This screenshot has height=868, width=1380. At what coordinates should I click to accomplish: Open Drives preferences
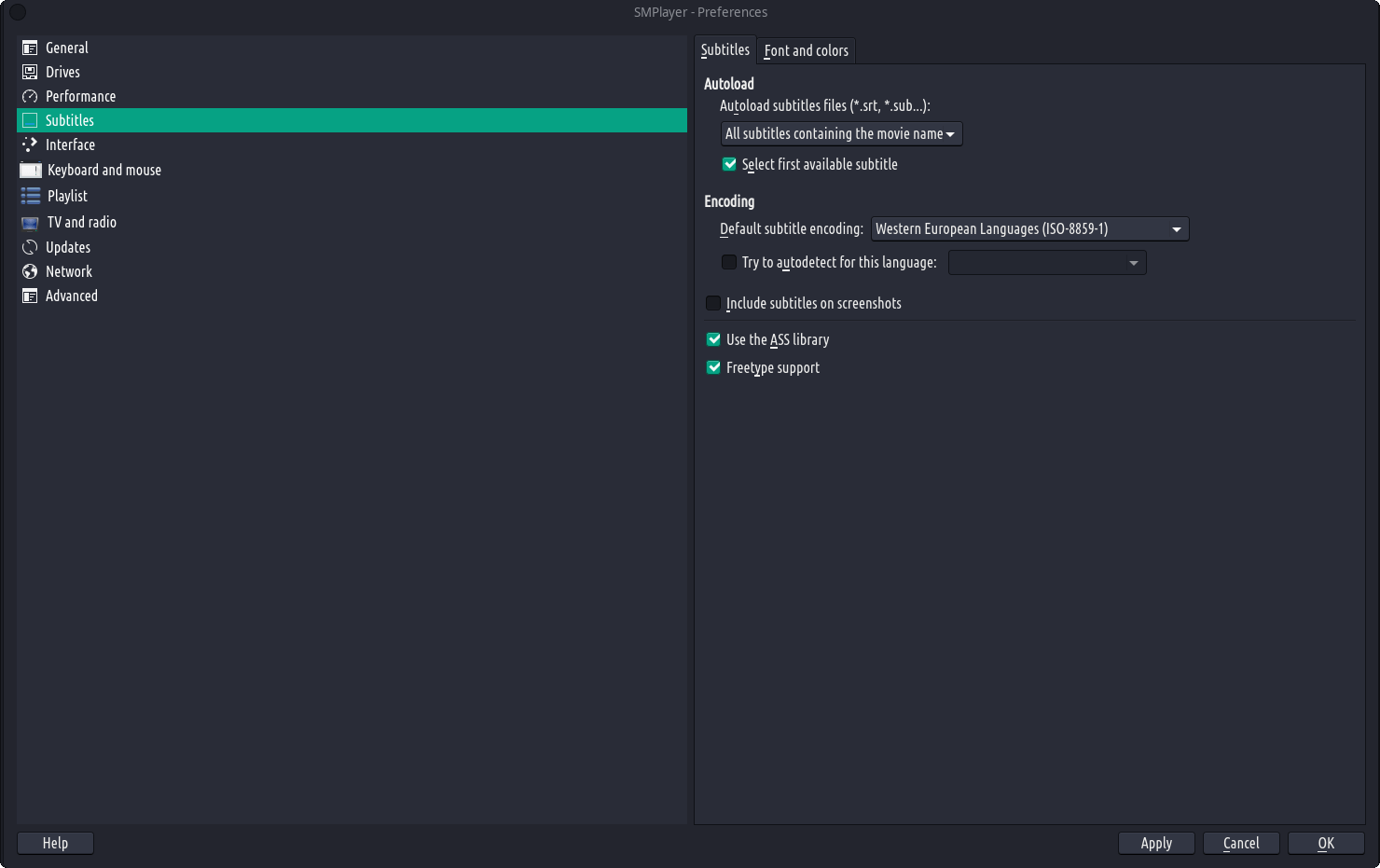(x=352, y=72)
